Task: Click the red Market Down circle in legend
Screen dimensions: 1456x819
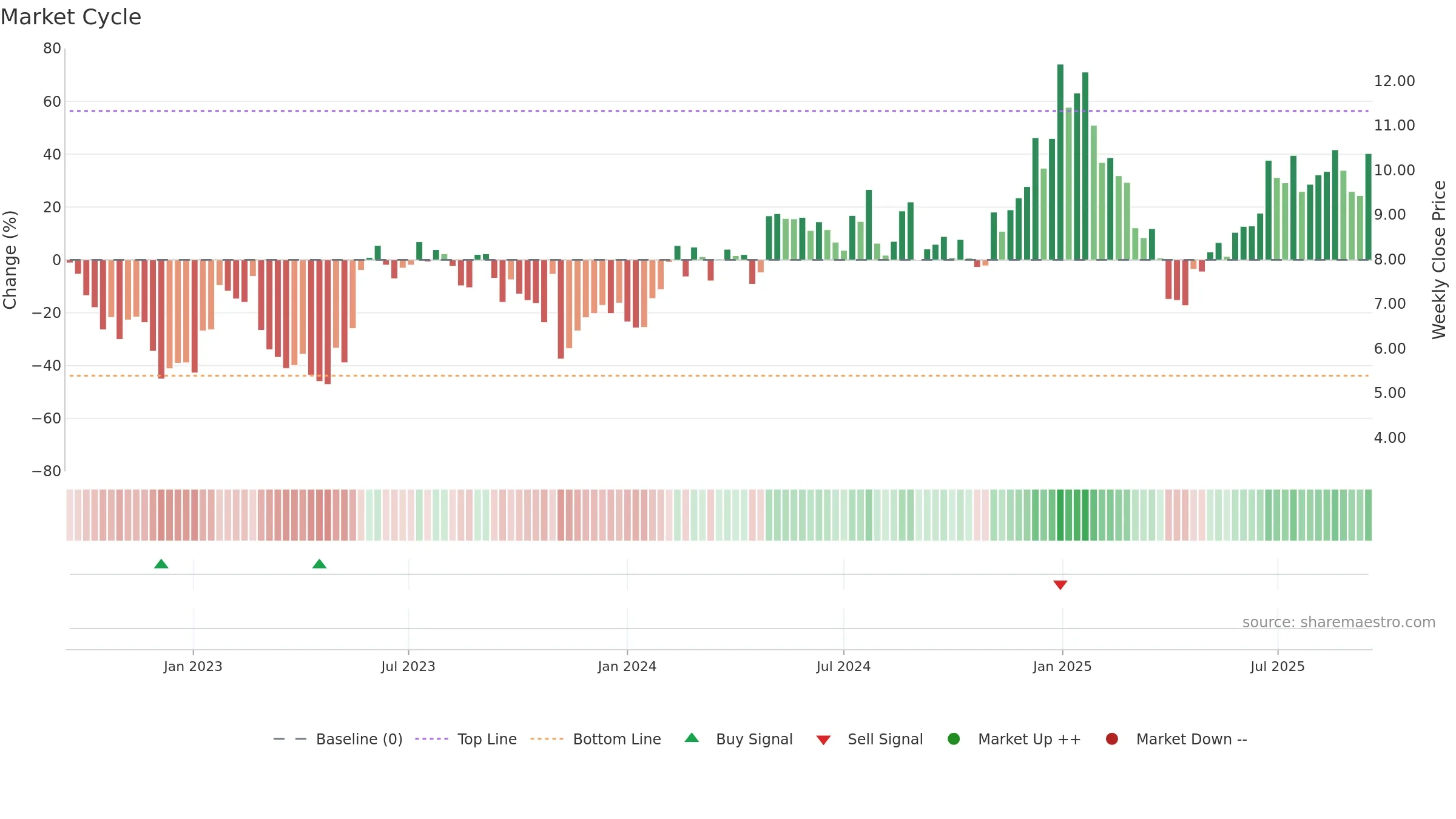Action: click(1112, 739)
